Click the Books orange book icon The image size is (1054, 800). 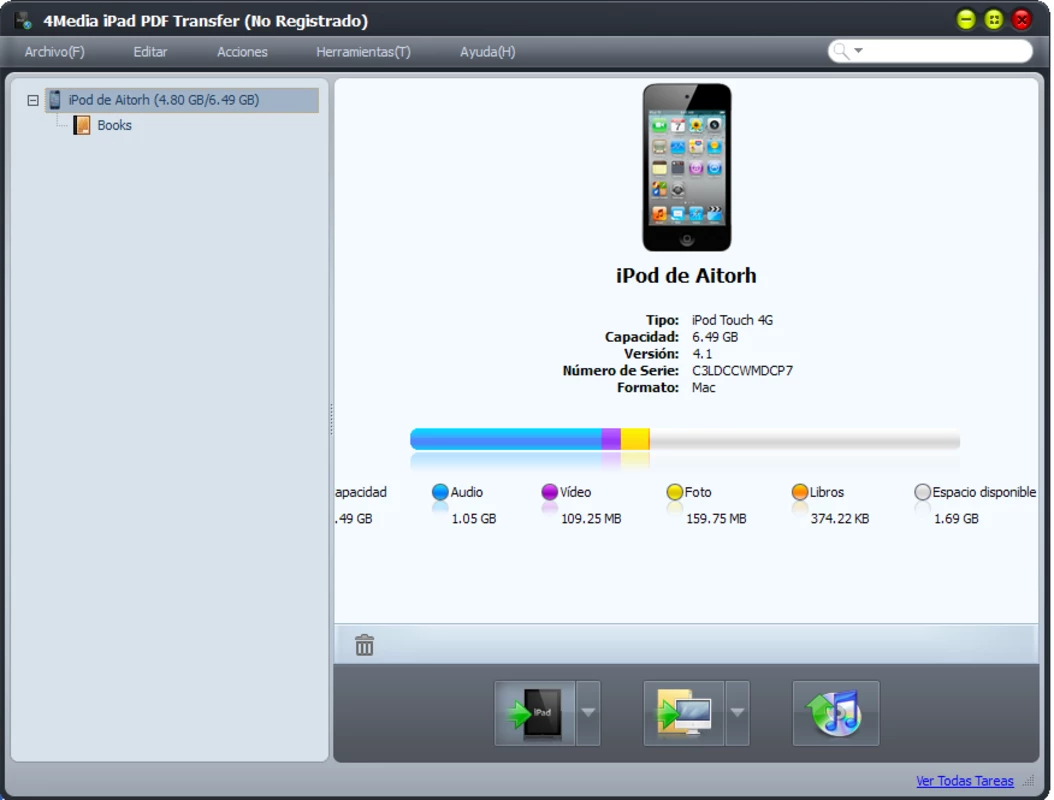click(x=82, y=125)
